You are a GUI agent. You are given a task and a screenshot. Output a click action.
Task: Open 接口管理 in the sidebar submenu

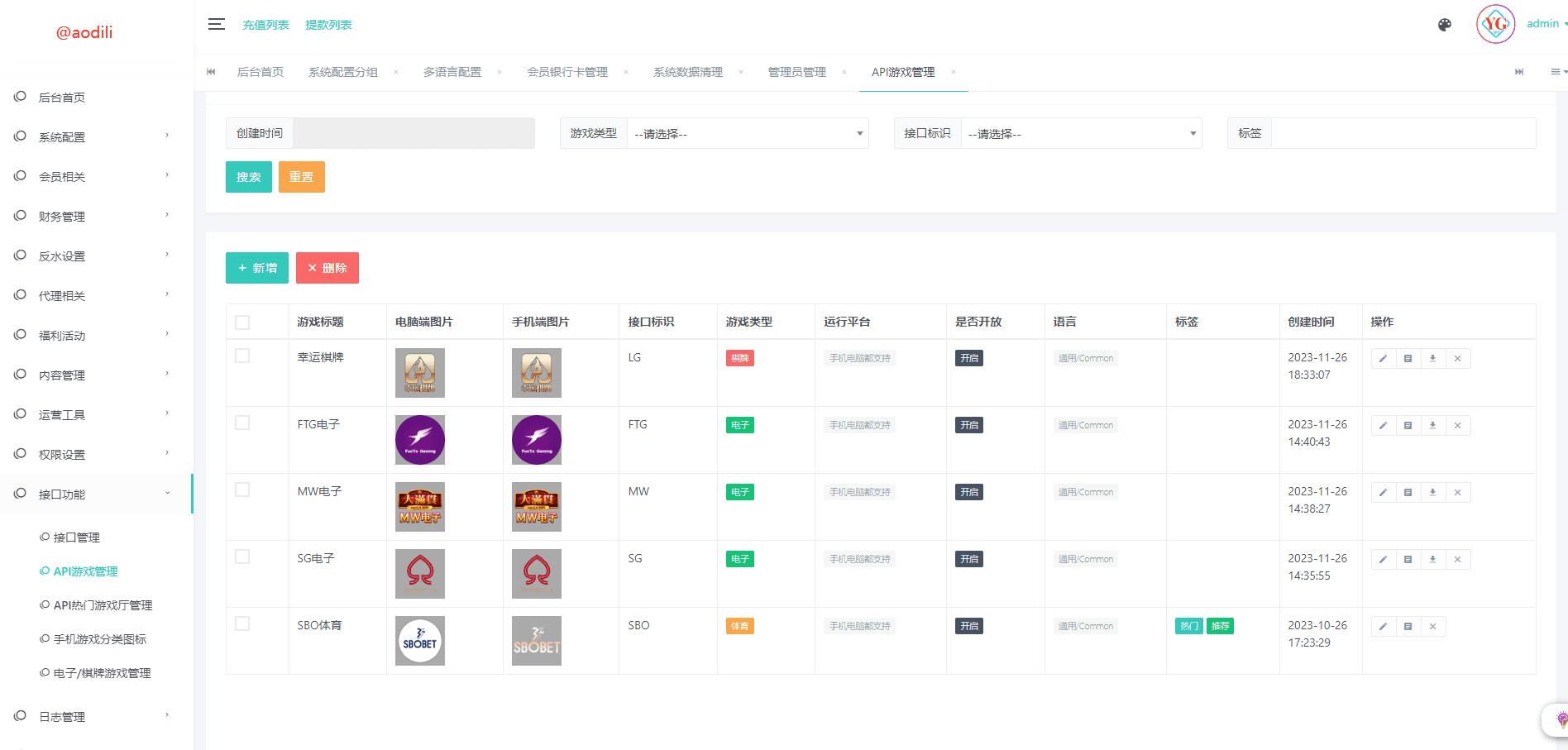tap(76, 537)
